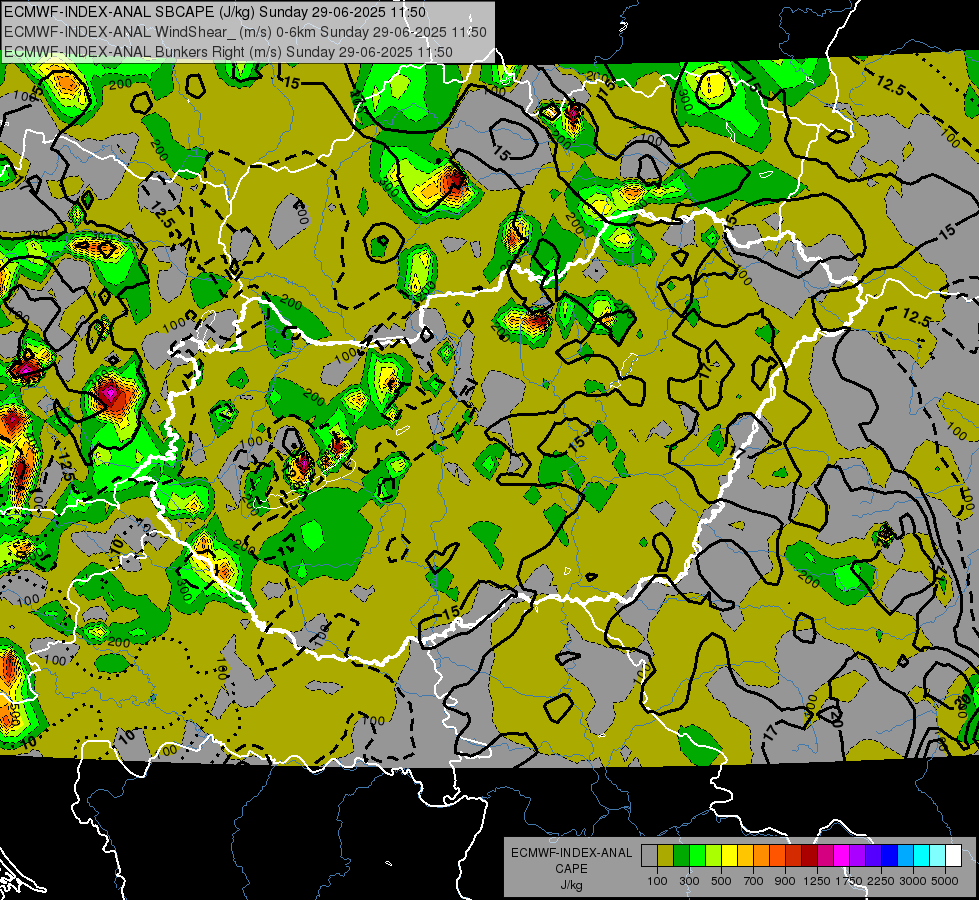Click the grey swatch in the CAPE legend
979x900 pixels.
point(649,856)
